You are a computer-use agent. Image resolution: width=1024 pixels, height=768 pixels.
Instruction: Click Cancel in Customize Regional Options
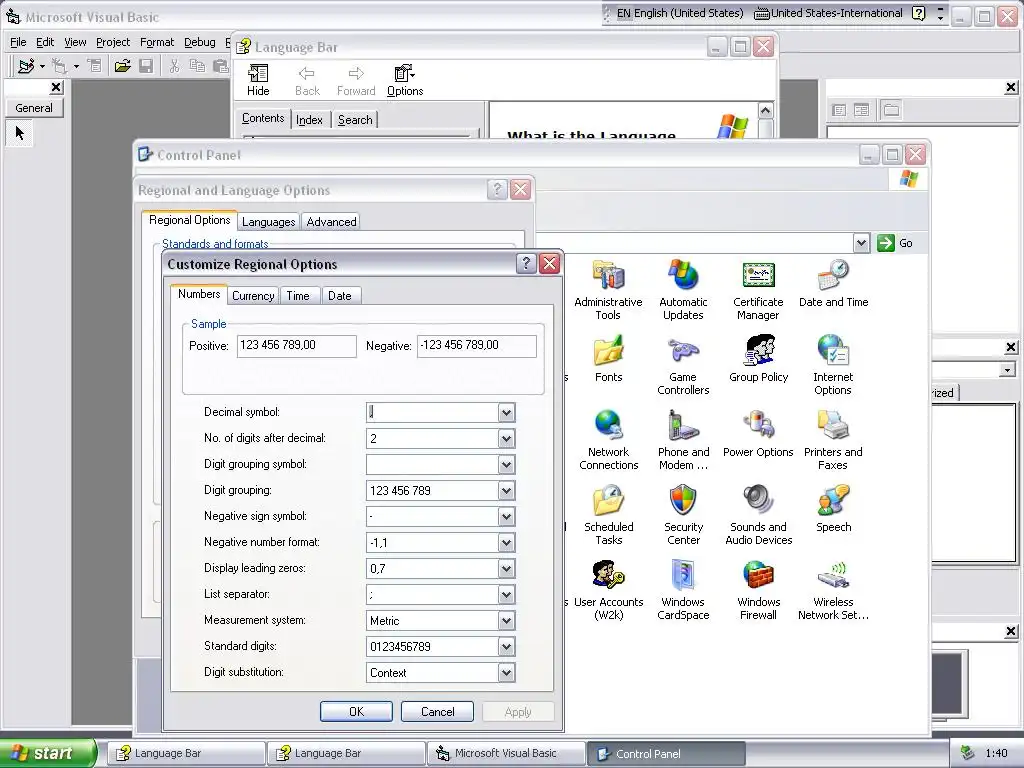click(x=438, y=712)
